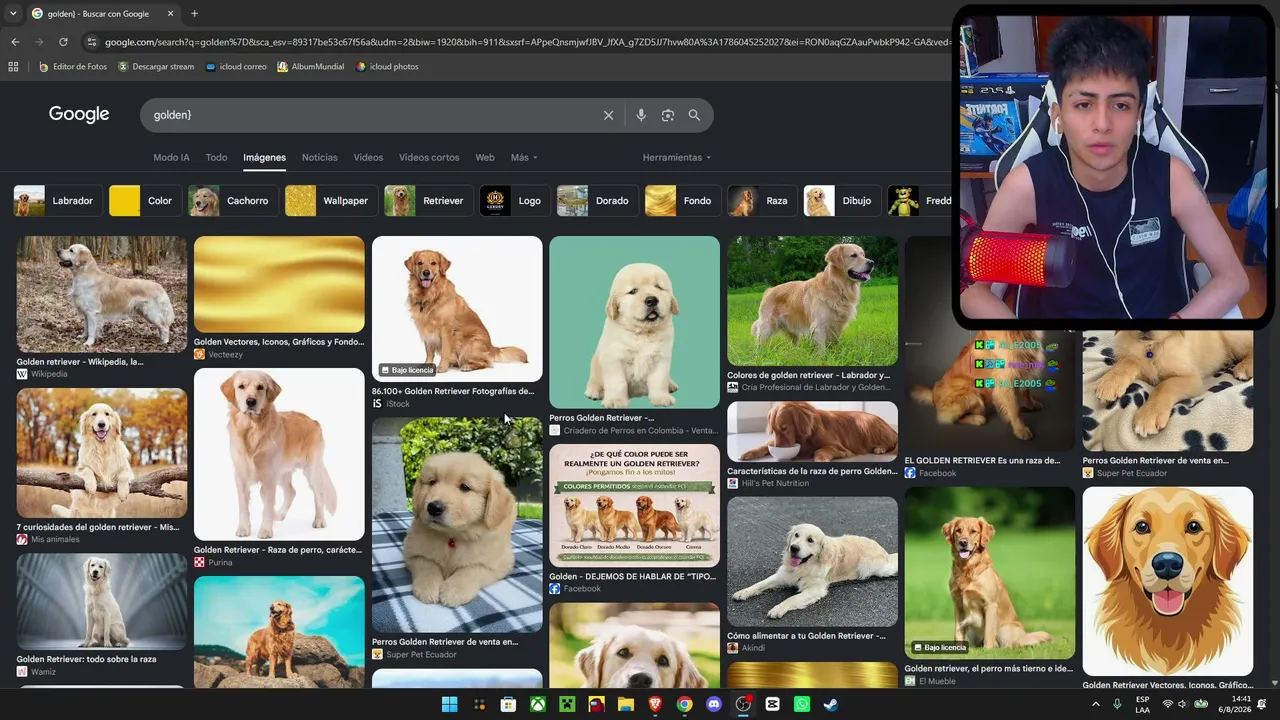Open the notifications bell in the tray
This screenshot has height=720, width=1280.
click(x=1262, y=704)
